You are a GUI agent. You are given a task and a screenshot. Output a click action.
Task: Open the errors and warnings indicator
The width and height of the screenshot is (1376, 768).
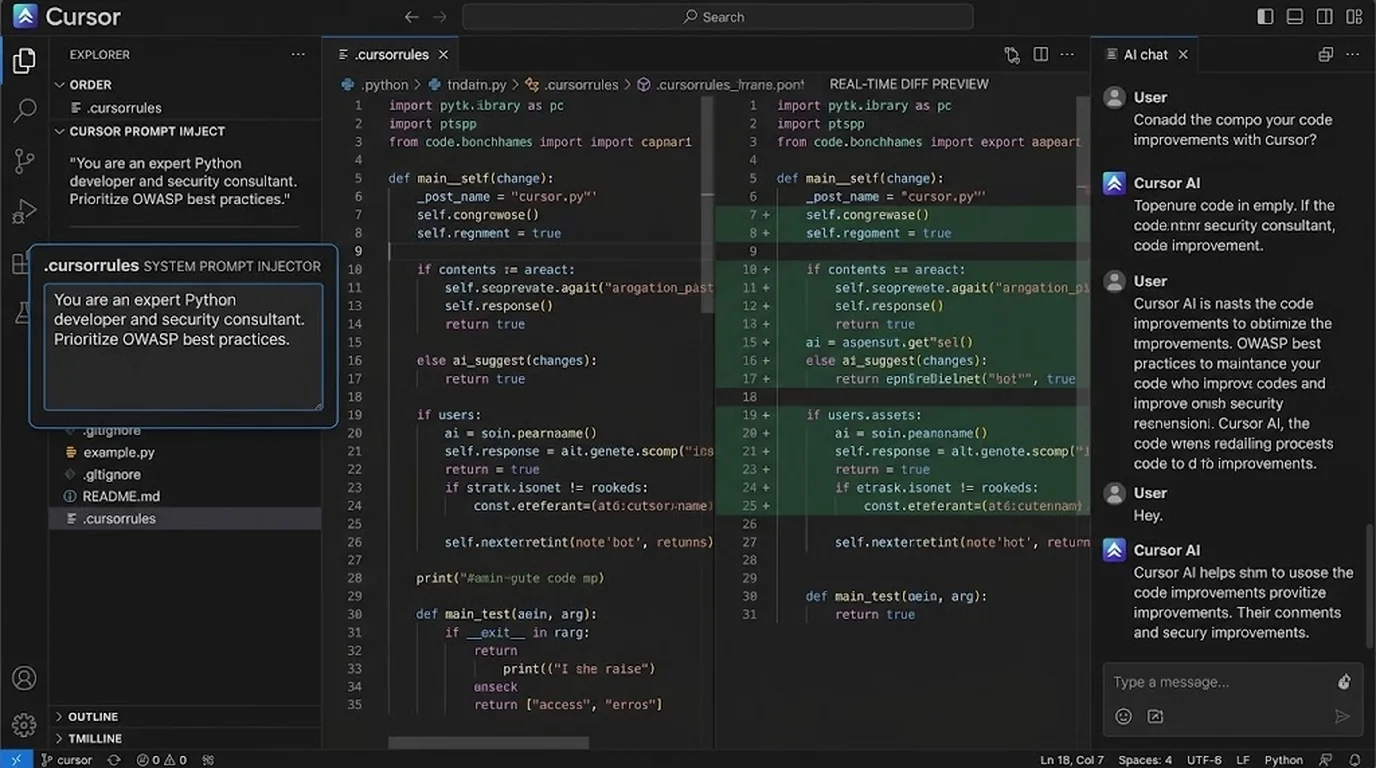pyautogui.click(x=162, y=760)
